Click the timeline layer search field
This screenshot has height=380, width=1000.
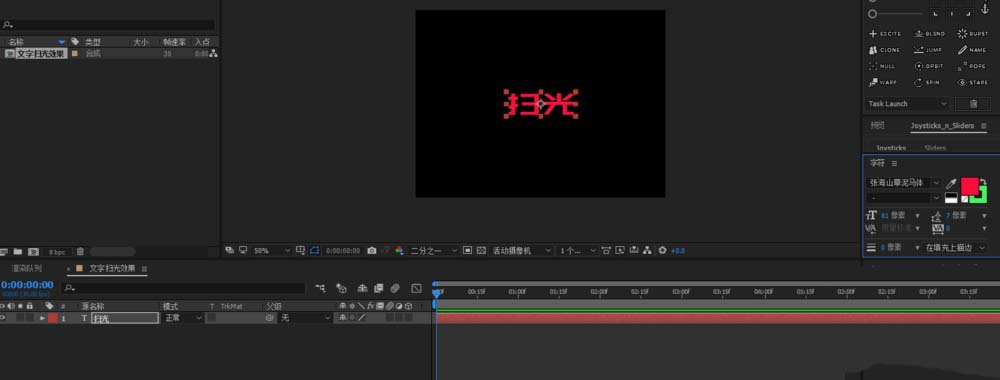coord(184,289)
